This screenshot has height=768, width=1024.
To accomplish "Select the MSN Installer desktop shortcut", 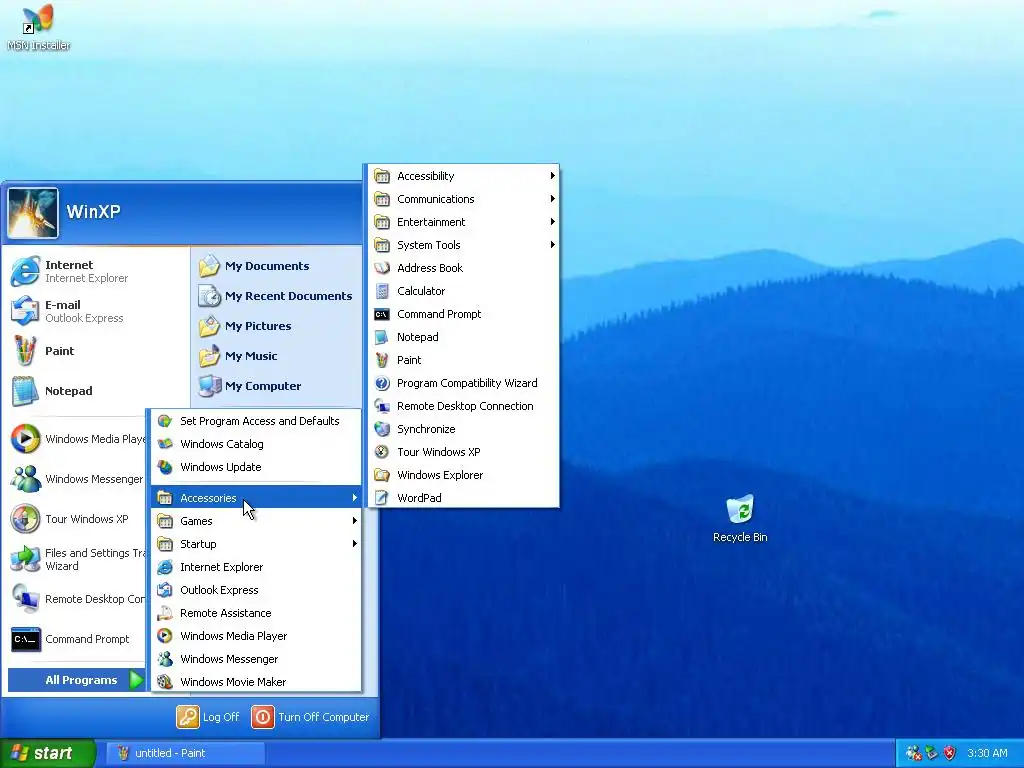I will pyautogui.click(x=39, y=27).
